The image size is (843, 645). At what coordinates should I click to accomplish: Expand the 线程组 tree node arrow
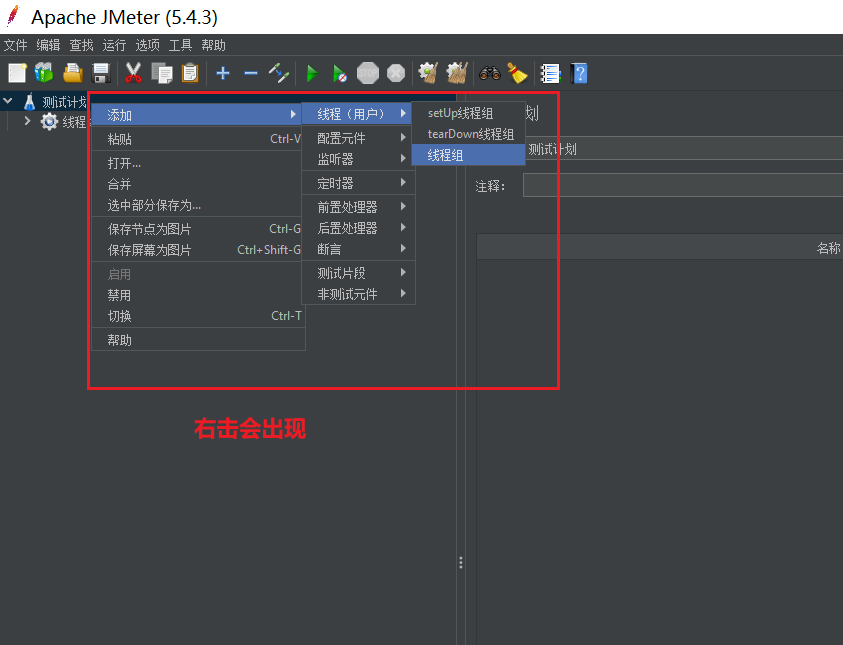(x=27, y=121)
